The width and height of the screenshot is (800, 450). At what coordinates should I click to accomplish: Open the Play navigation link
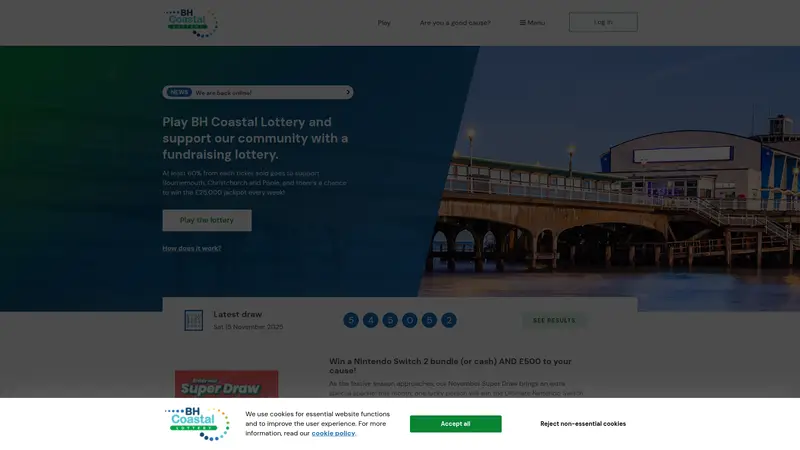tap(384, 22)
